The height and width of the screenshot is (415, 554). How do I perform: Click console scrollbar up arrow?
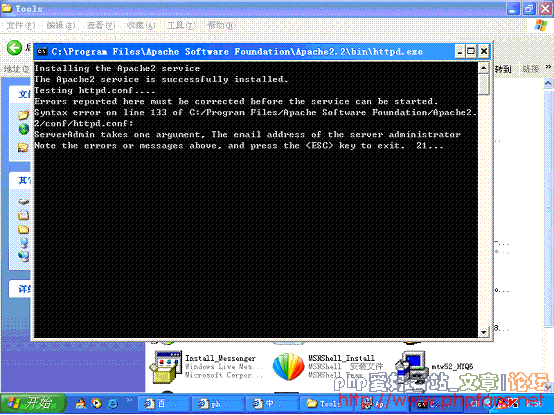(x=483, y=67)
